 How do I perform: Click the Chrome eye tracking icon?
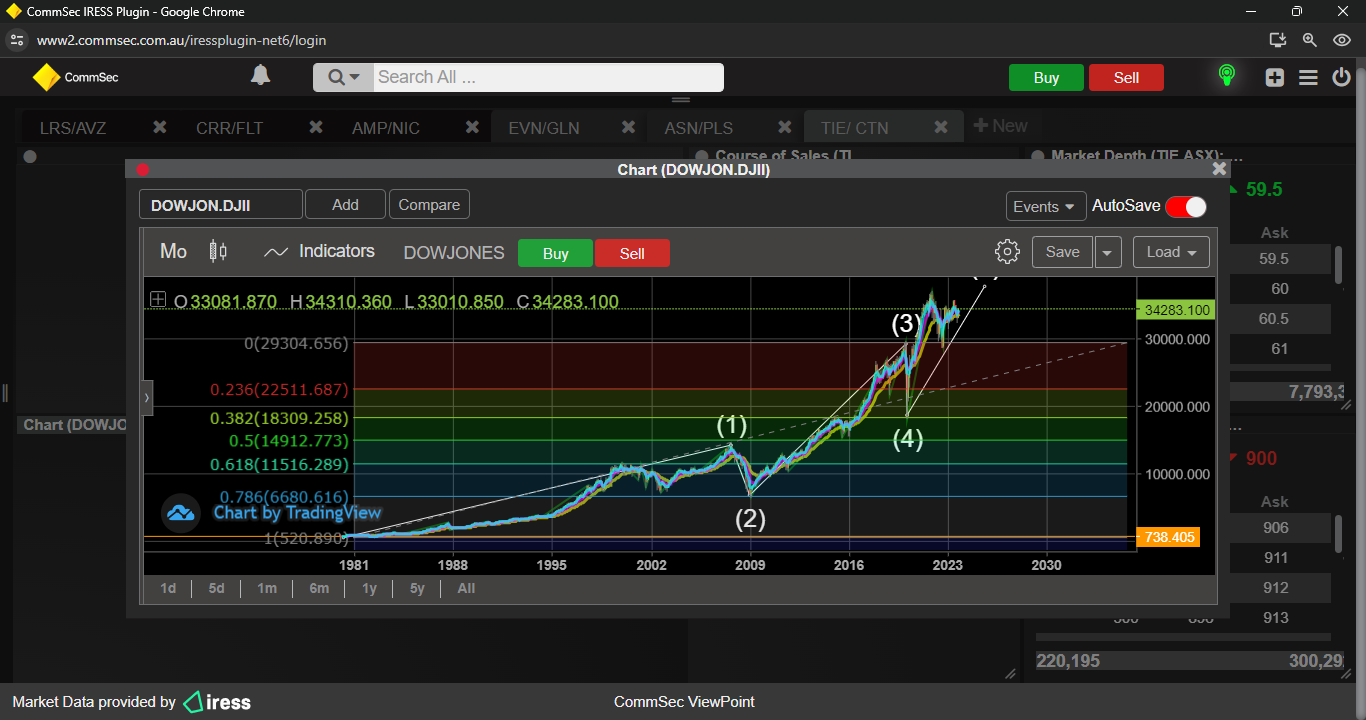[x=1343, y=40]
